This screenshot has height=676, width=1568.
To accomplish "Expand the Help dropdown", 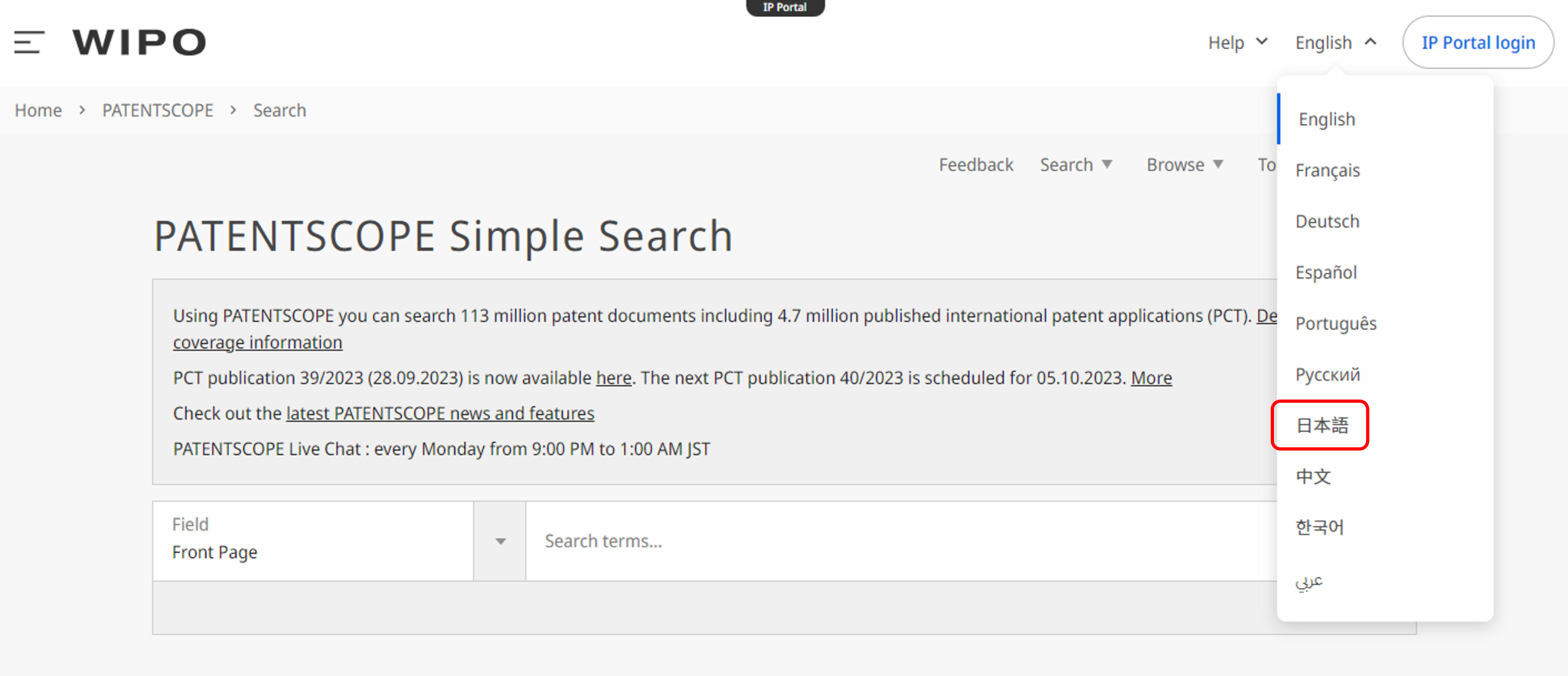I will coord(1237,43).
